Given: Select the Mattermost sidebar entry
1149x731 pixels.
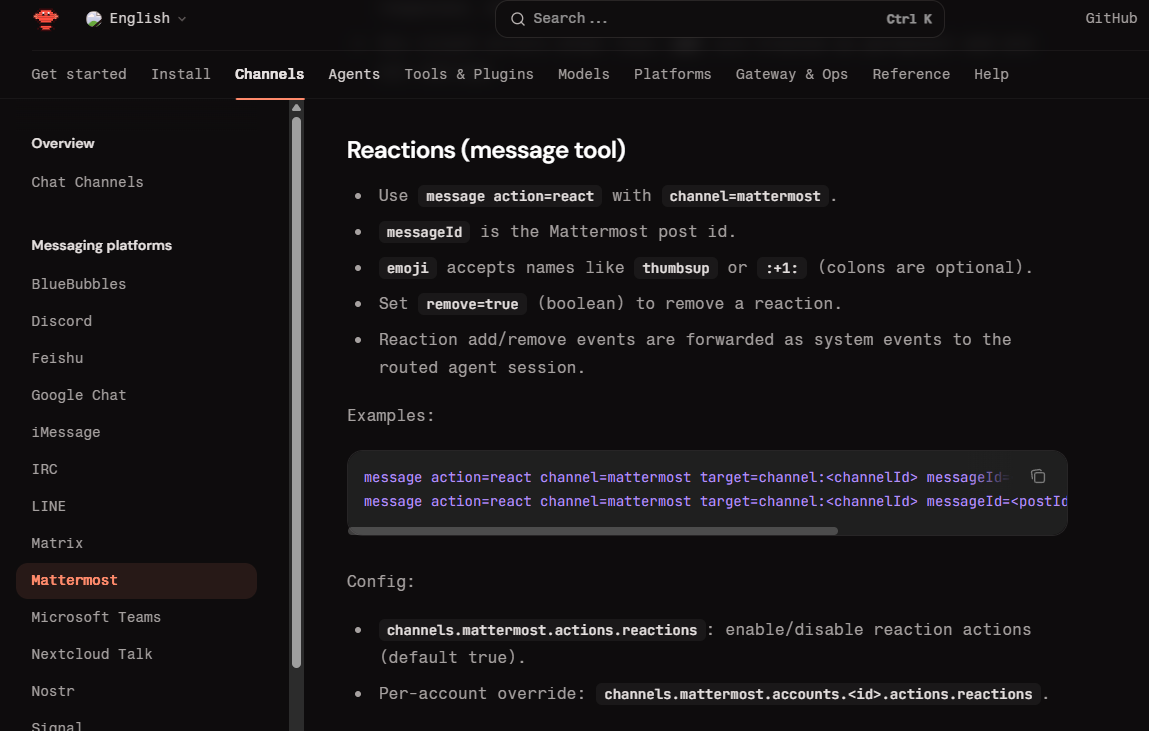Looking at the screenshot, I should [x=136, y=581].
